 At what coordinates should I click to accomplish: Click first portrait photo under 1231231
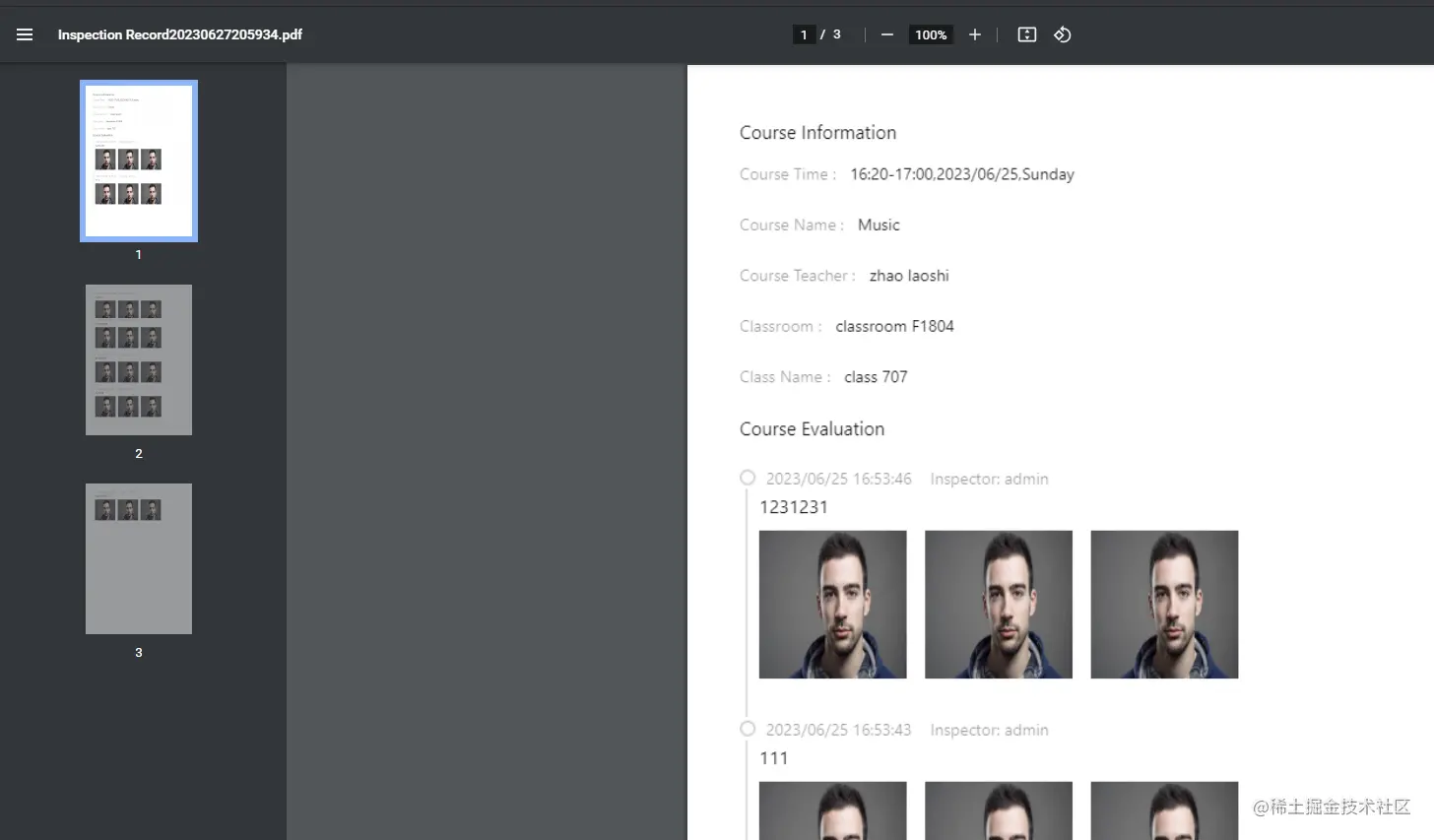pos(833,605)
